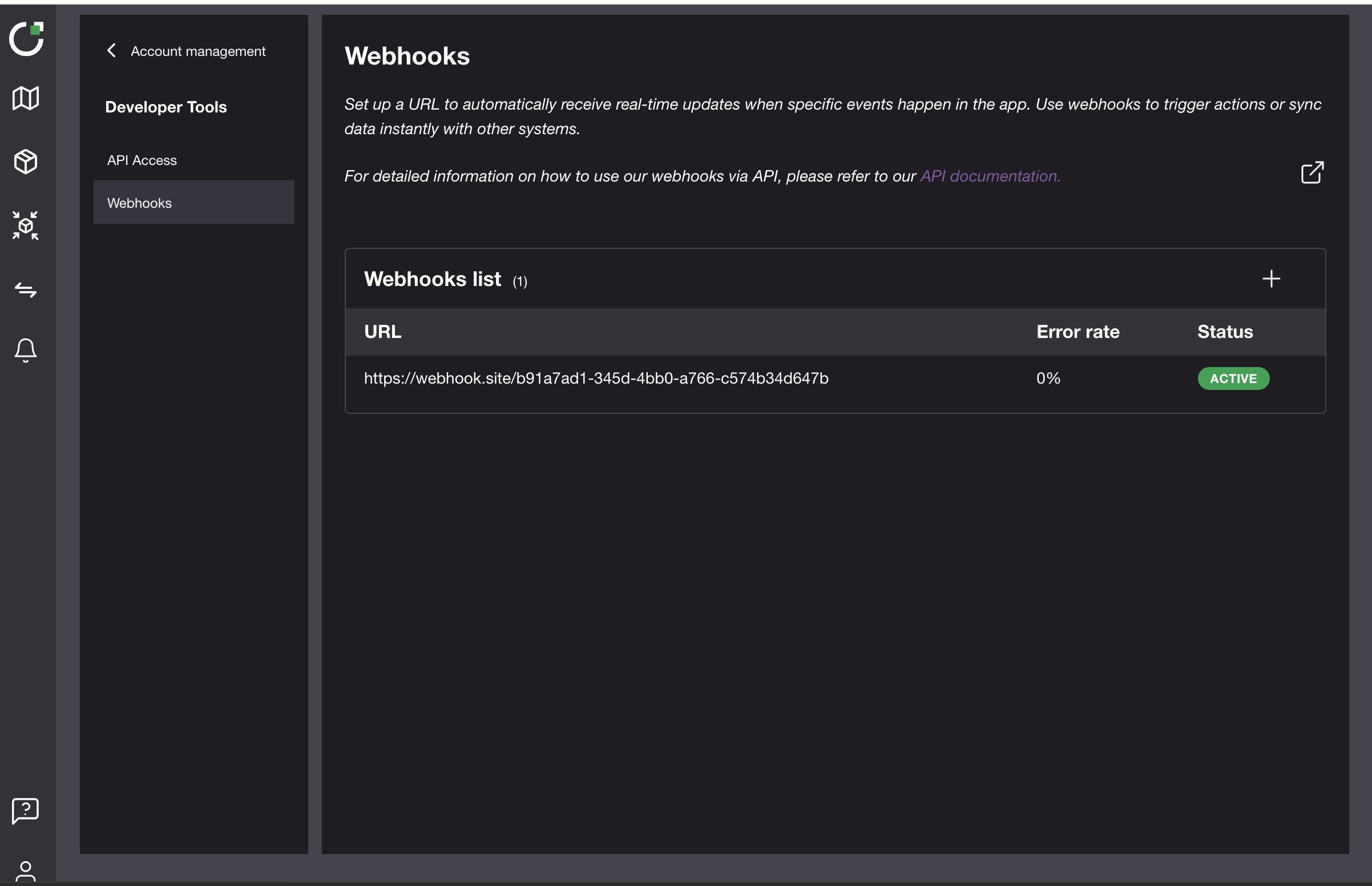Click the ACTIVE status badge
This screenshot has width=1372, height=886.
click(1233, 378)
